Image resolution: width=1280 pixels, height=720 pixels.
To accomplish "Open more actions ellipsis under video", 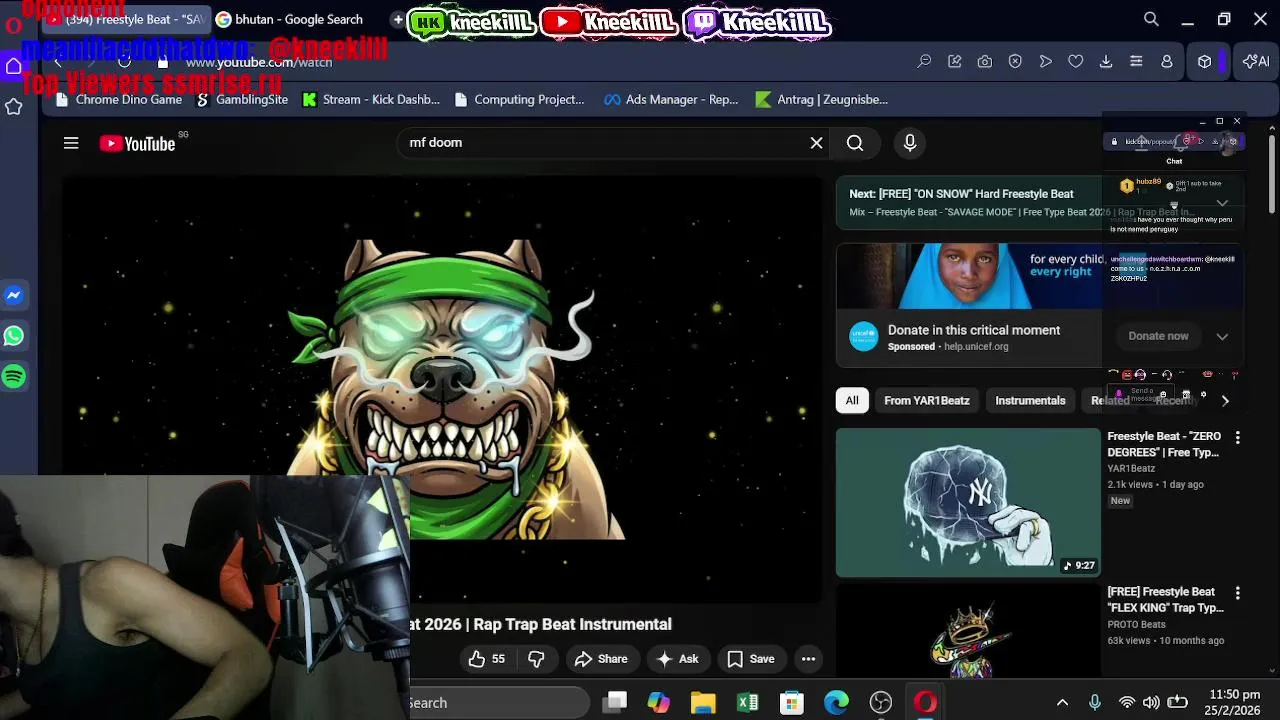I will click(808, 659).
